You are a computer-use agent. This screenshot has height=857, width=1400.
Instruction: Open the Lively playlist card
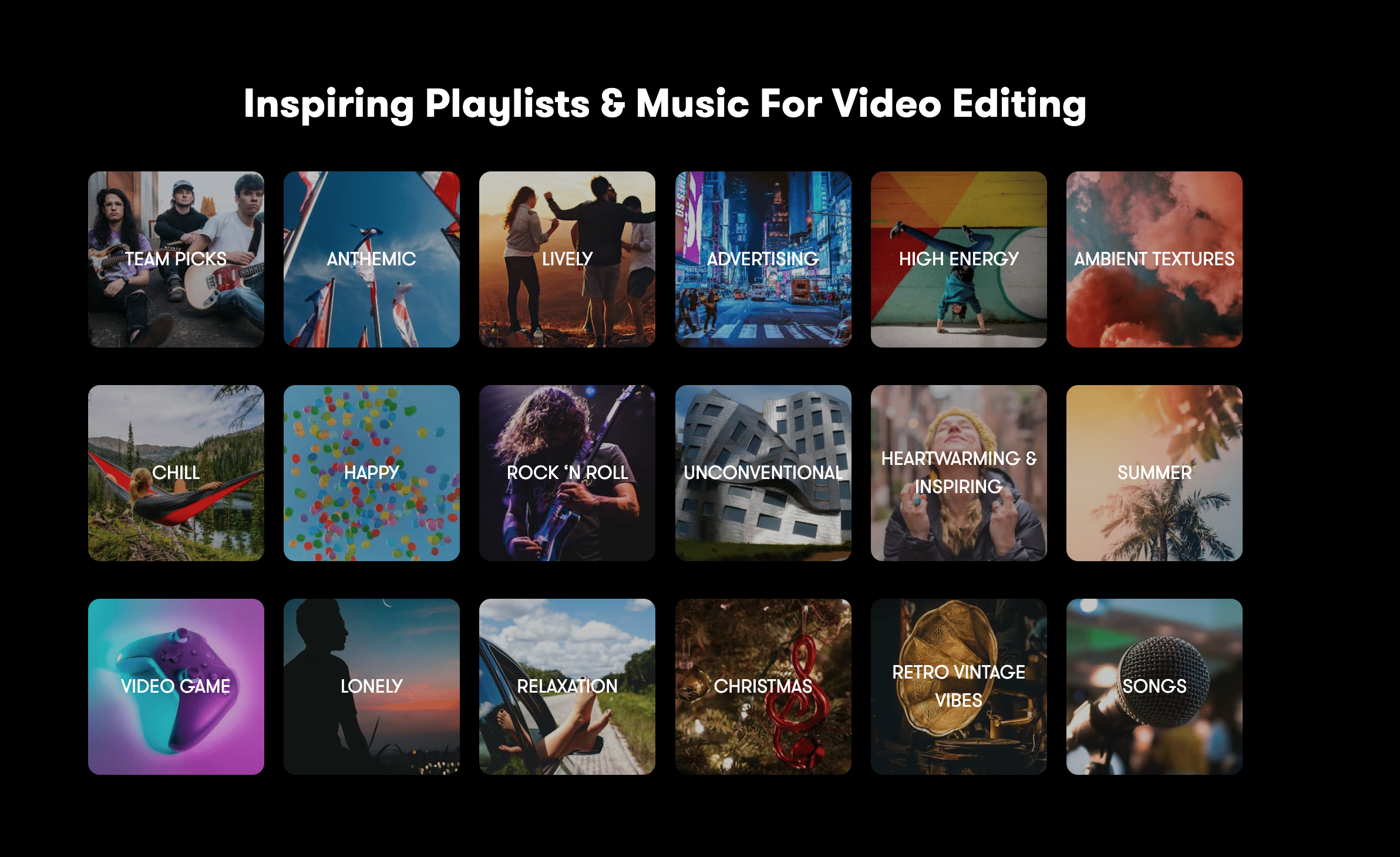567,259
